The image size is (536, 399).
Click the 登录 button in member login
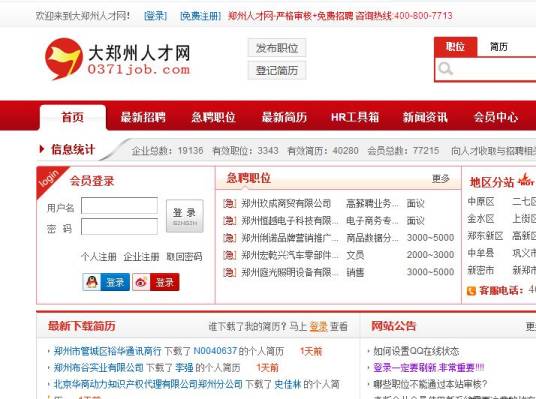click(185, 216)
